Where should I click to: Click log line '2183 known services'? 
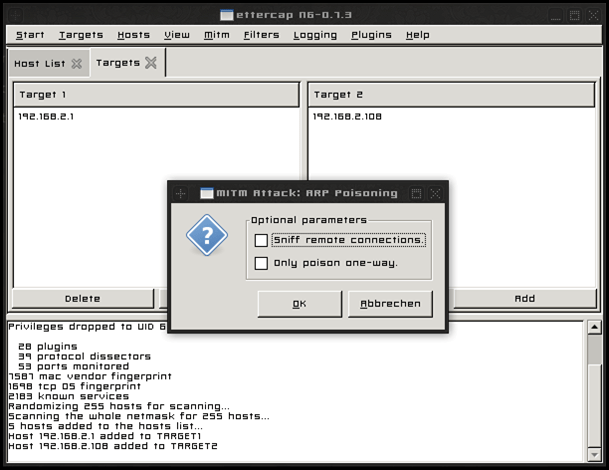(x=69, y=396)
